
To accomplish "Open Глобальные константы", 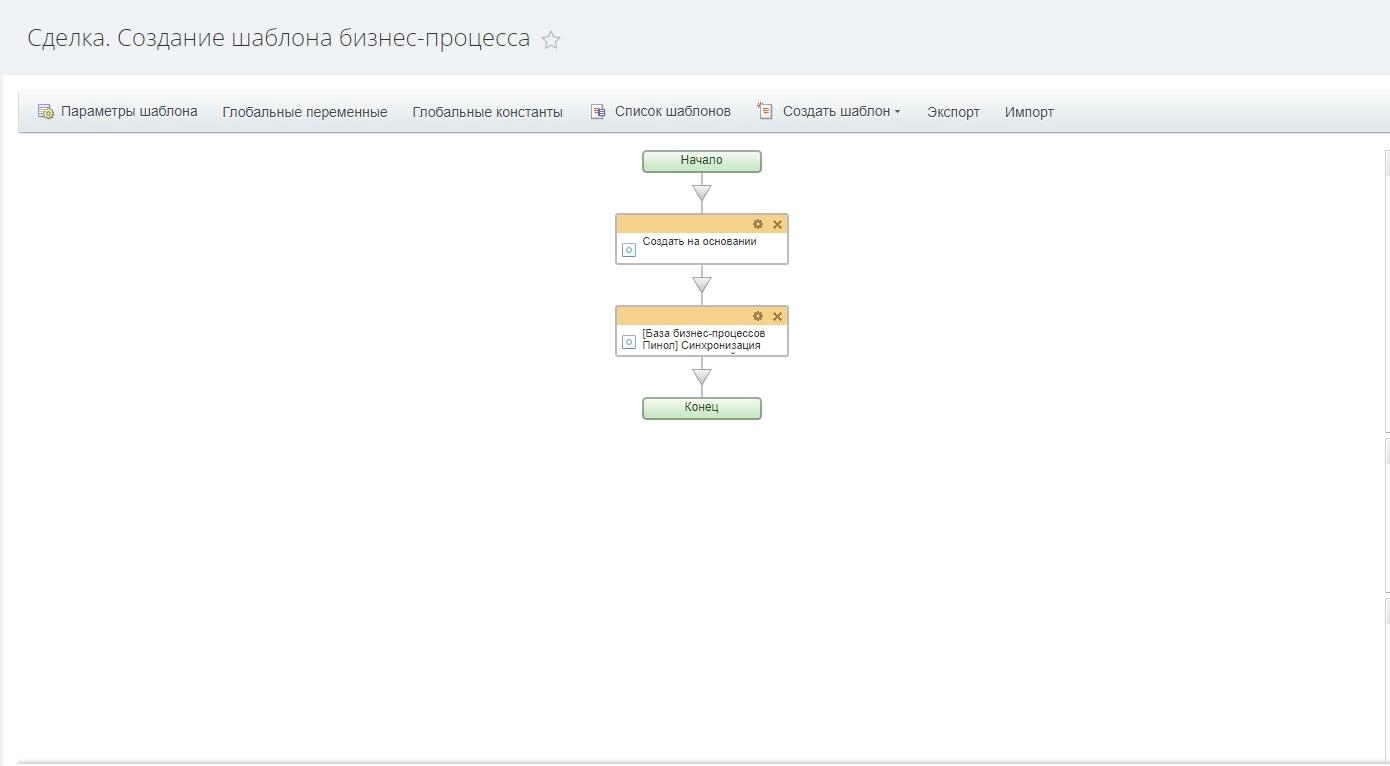I will point(487,112).
